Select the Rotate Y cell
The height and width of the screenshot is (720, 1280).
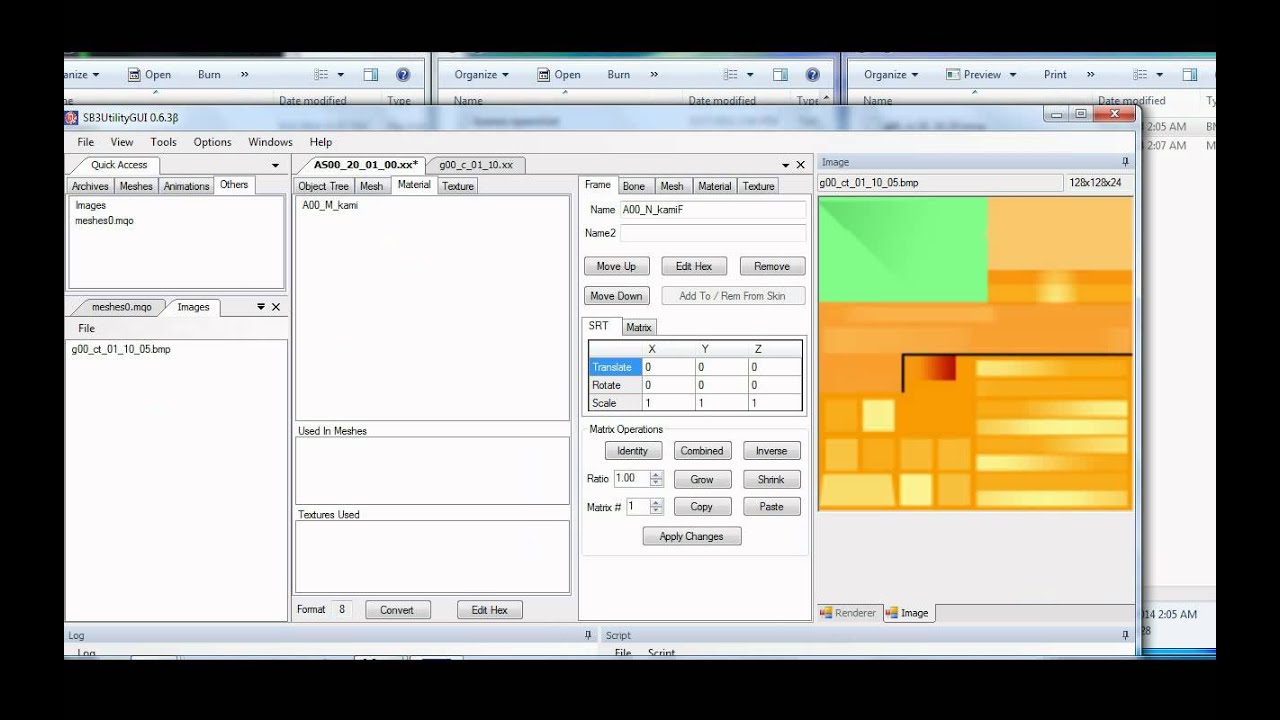(x=722, y=385)
